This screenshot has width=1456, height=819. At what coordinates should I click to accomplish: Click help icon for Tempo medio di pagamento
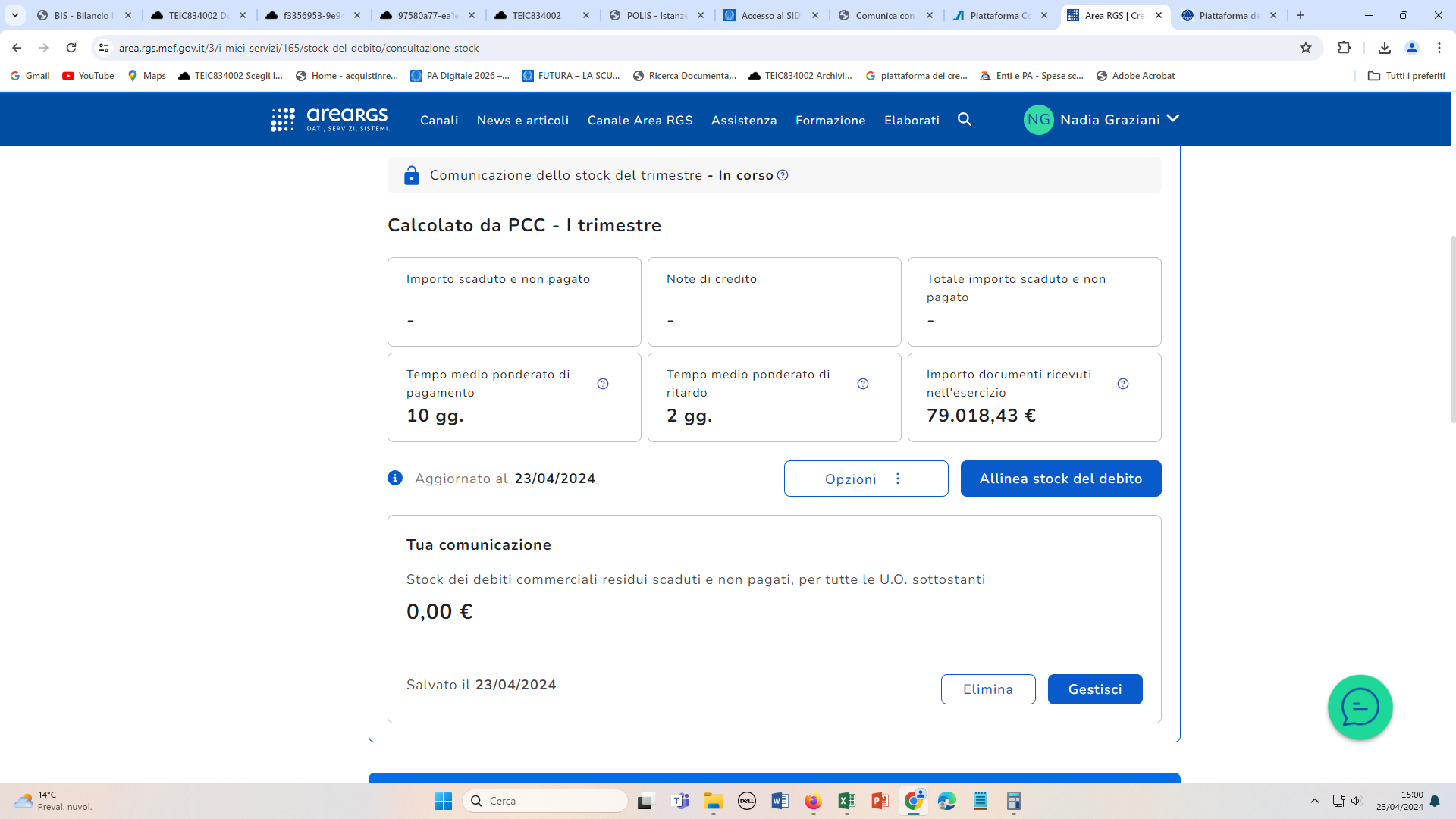603,384
